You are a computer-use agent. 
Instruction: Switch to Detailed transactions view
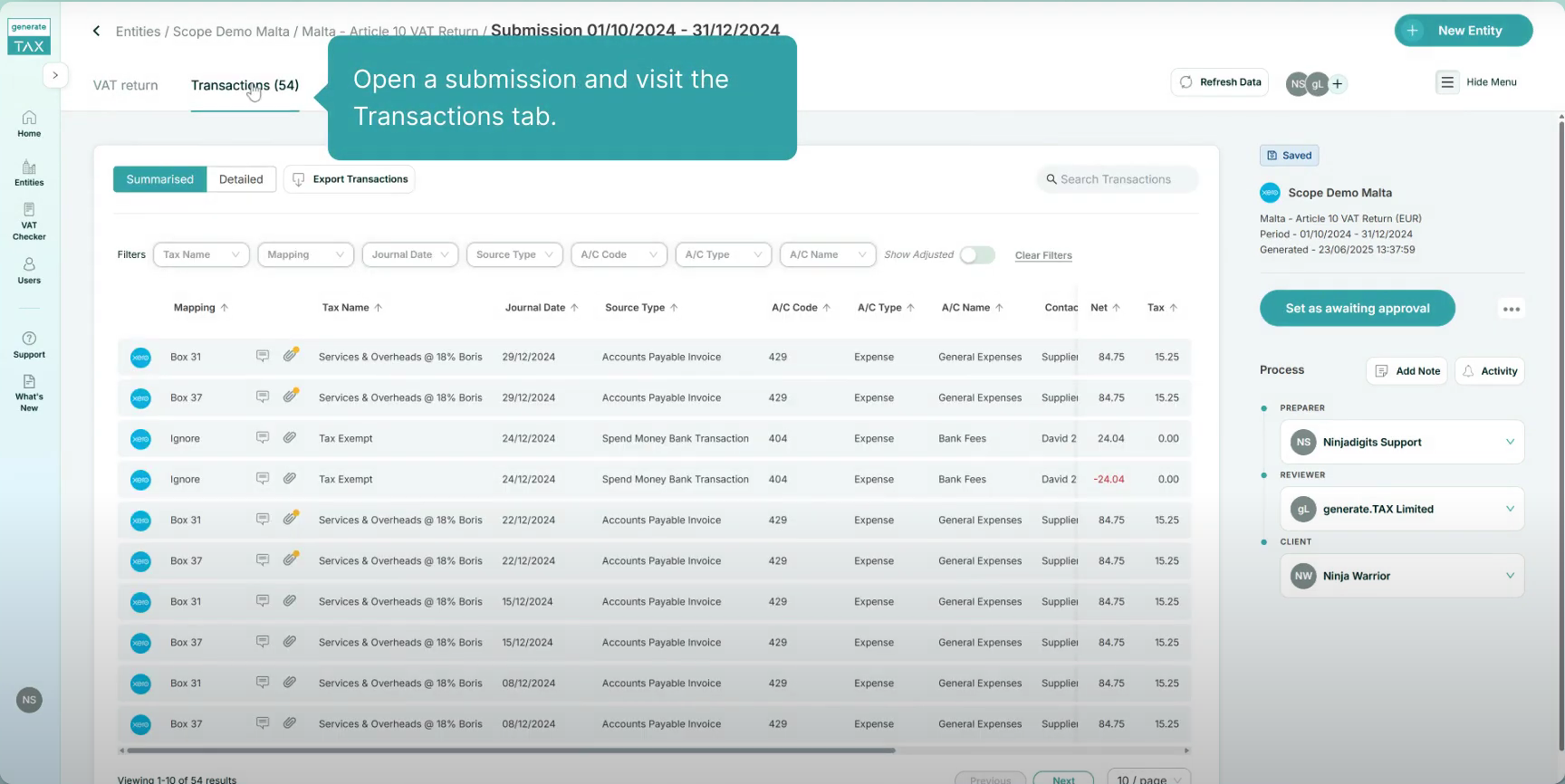(241, 179)
